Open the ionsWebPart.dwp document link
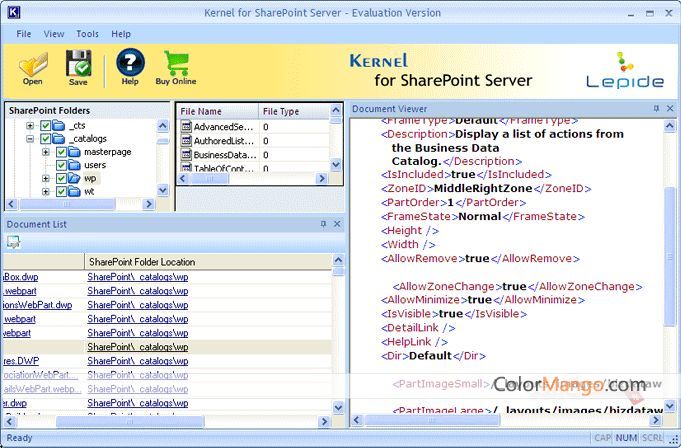 [x=37, y=305]
